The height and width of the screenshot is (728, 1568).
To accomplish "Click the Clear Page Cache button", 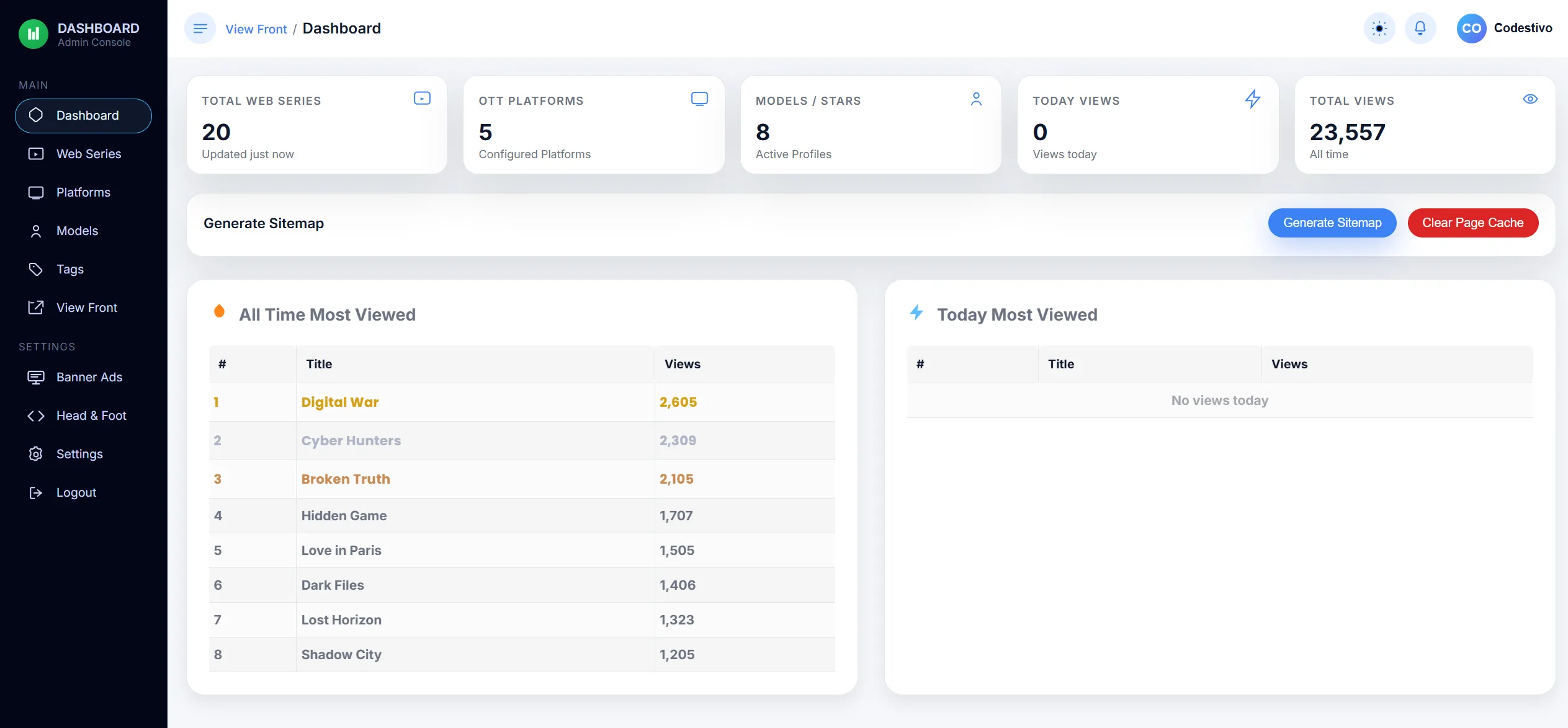I will pyautogui.click(x=1472, y=223).
